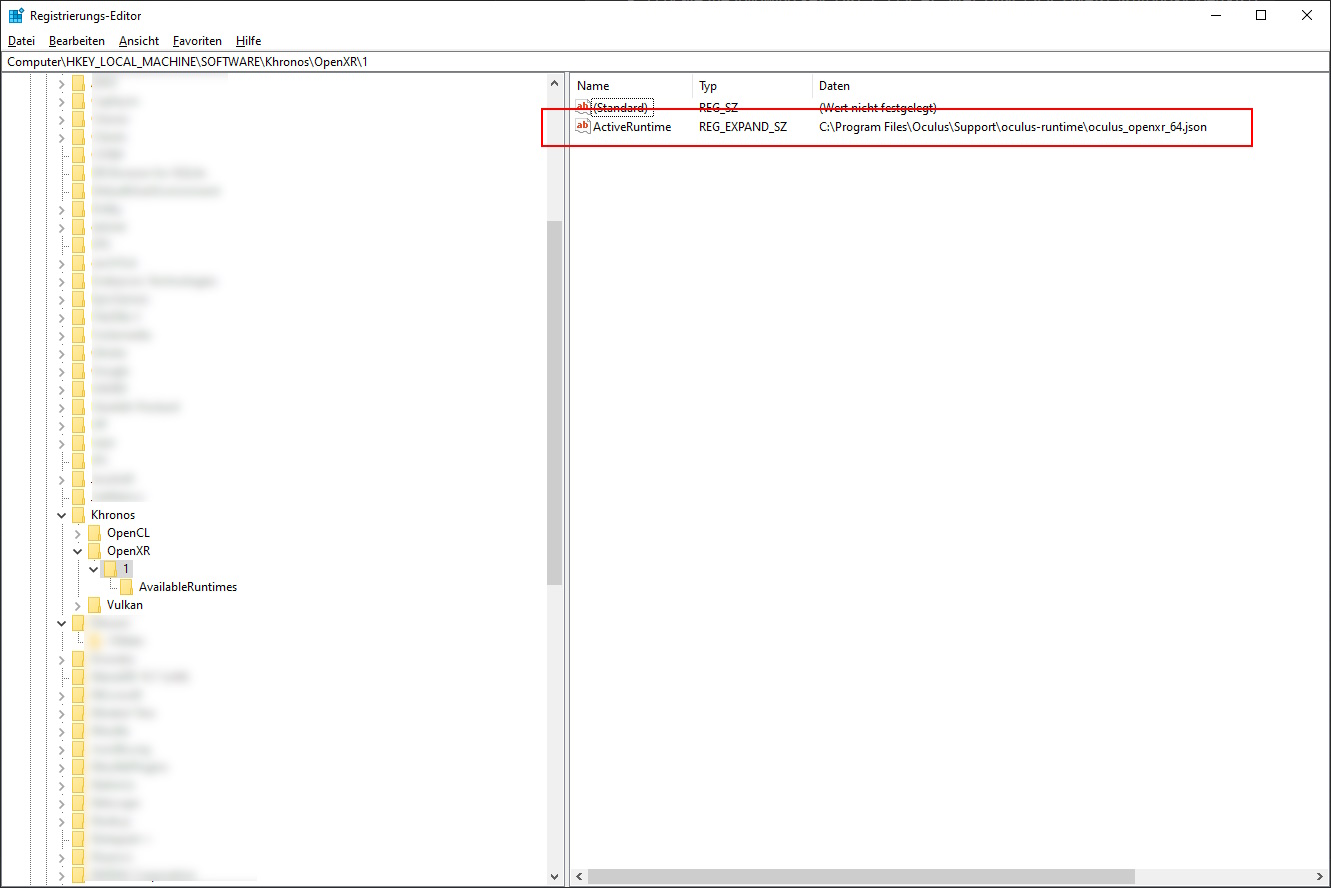Open the Datei menu
Viewport: 1331px width, 888px height.
(21, 41)
